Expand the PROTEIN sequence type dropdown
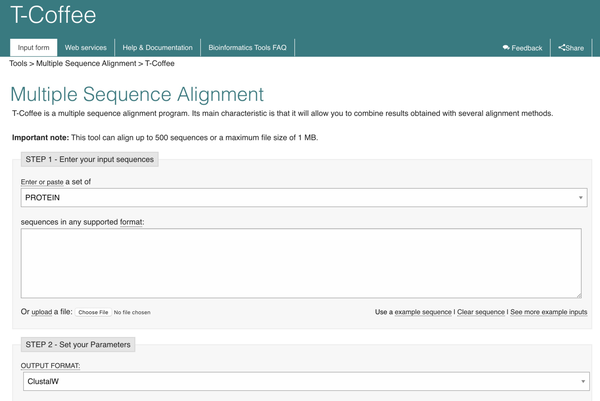Viewport: 600px width, 401px height. tap(302, 198)
